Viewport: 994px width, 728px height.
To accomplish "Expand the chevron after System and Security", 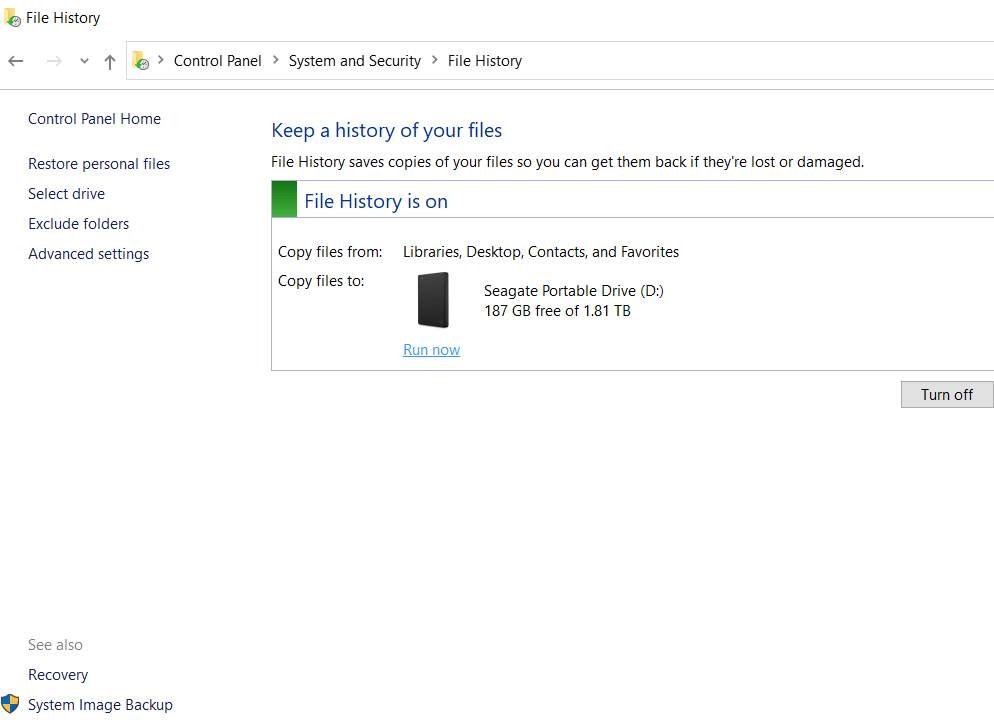I will pos(435,61).
